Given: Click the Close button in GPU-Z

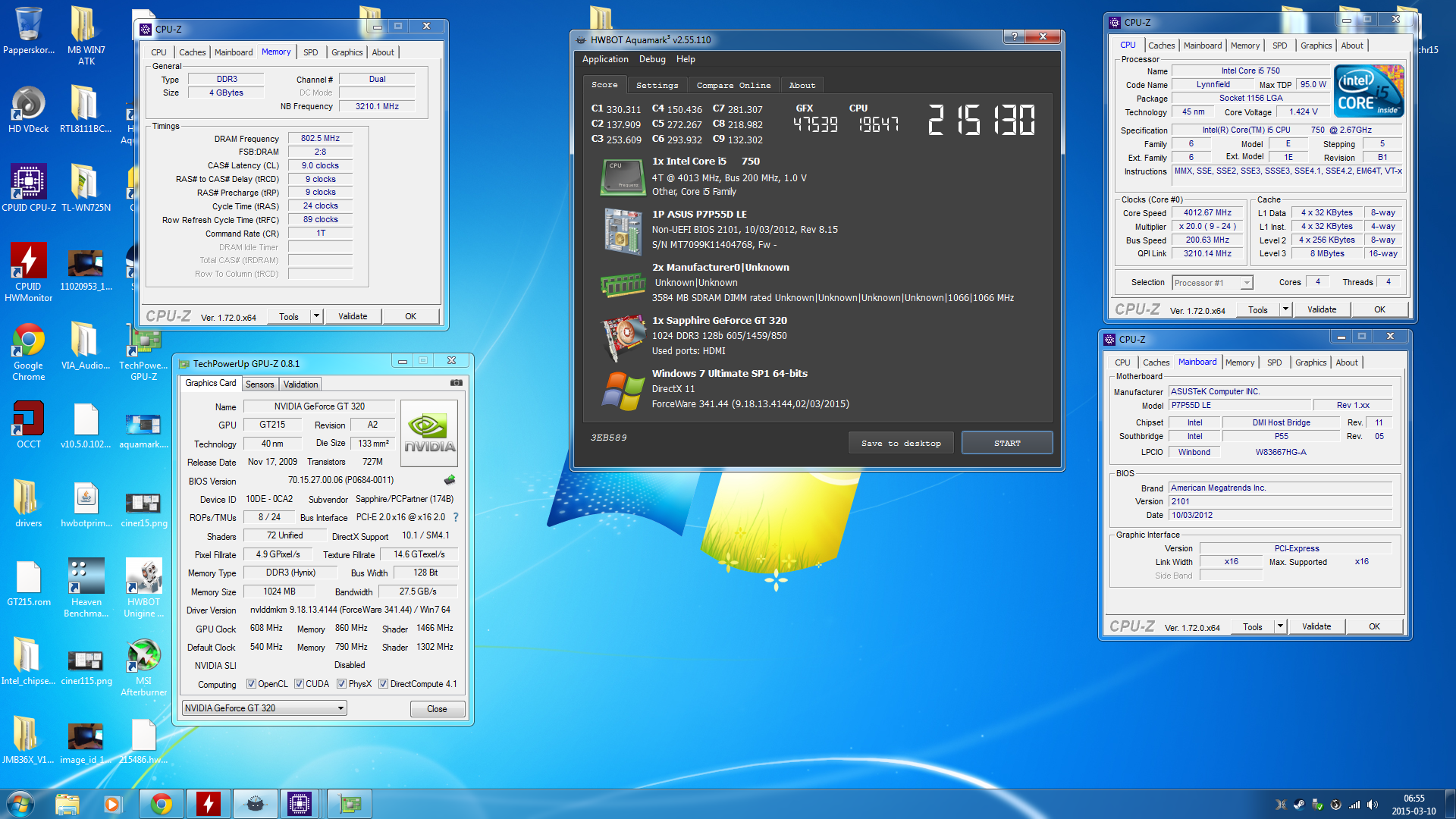Looking at the screenshot, I should (x=437, y=709).
